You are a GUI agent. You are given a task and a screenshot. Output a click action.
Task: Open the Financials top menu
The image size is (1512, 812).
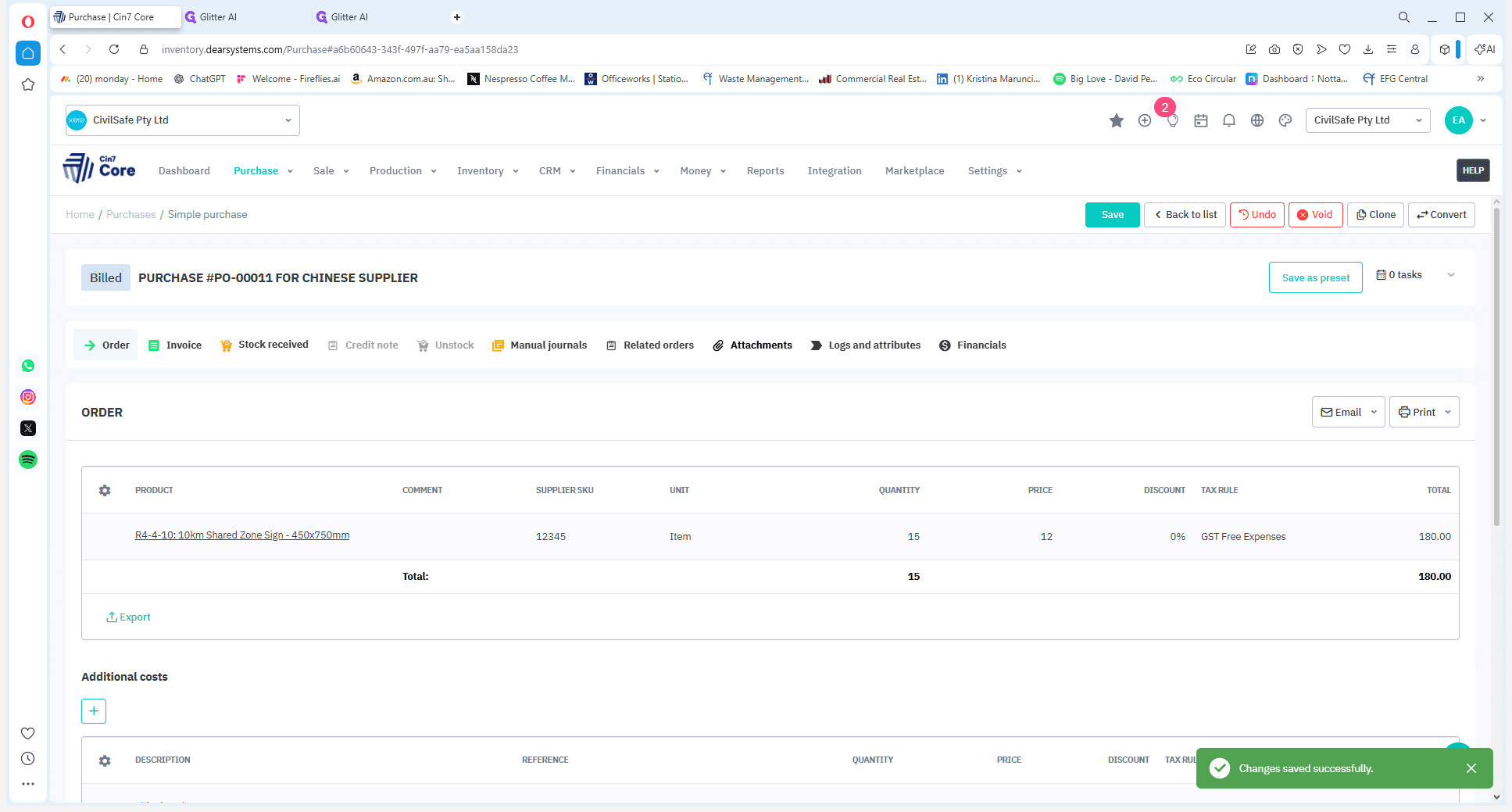pos(627,170)
